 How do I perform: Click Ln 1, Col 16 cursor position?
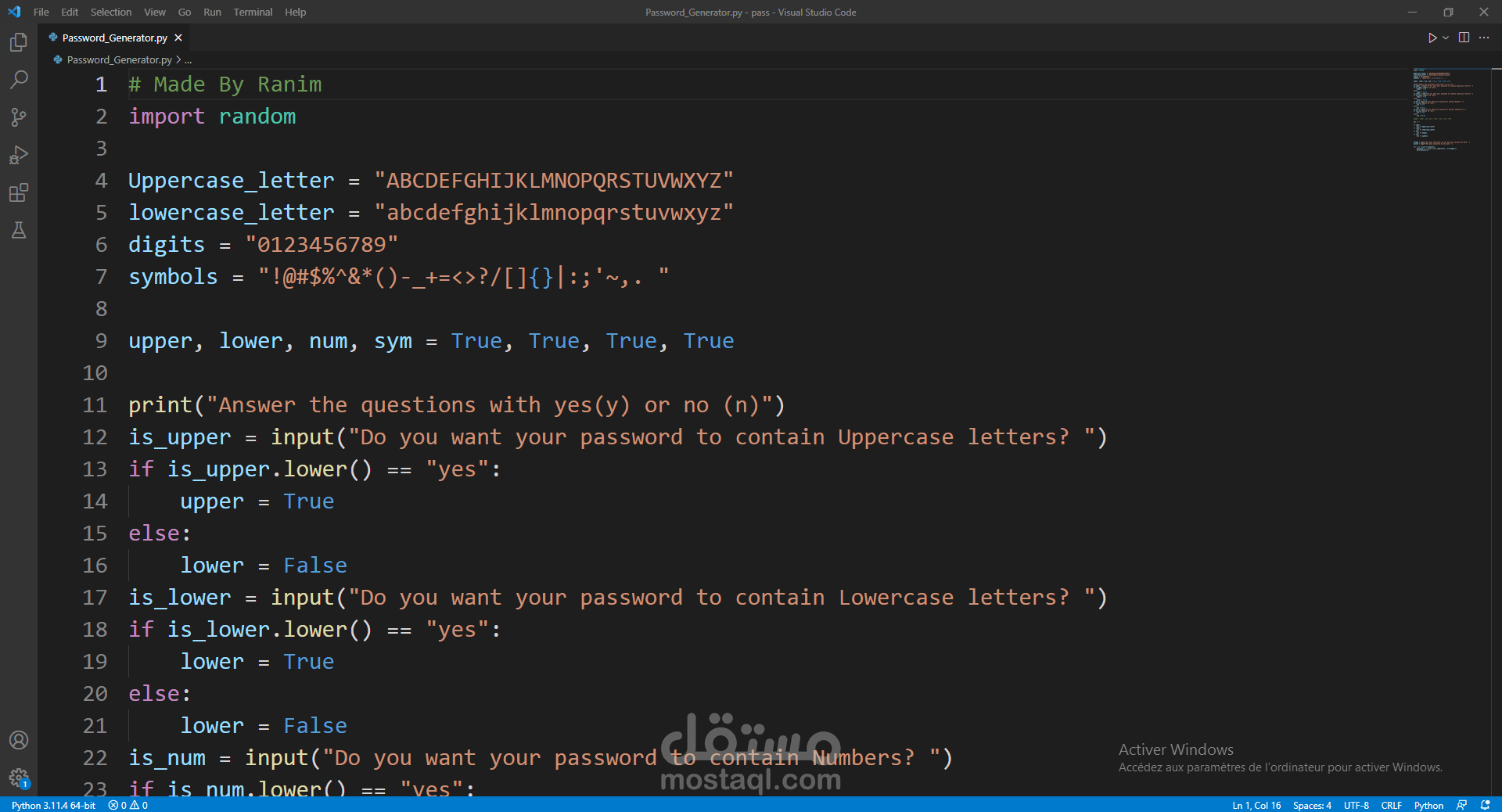coord(1256,805)
